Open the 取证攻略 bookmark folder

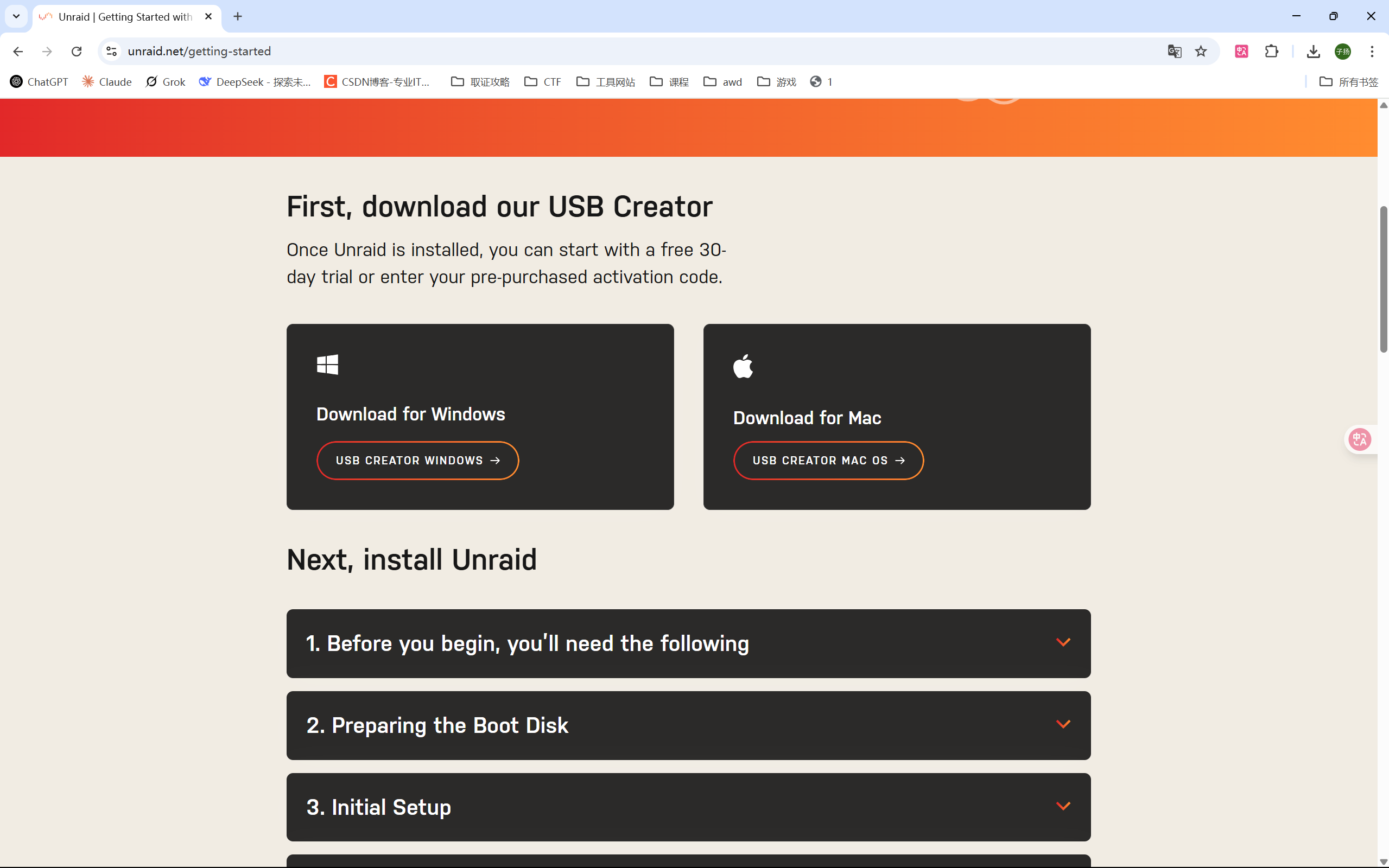pos(480,82)
